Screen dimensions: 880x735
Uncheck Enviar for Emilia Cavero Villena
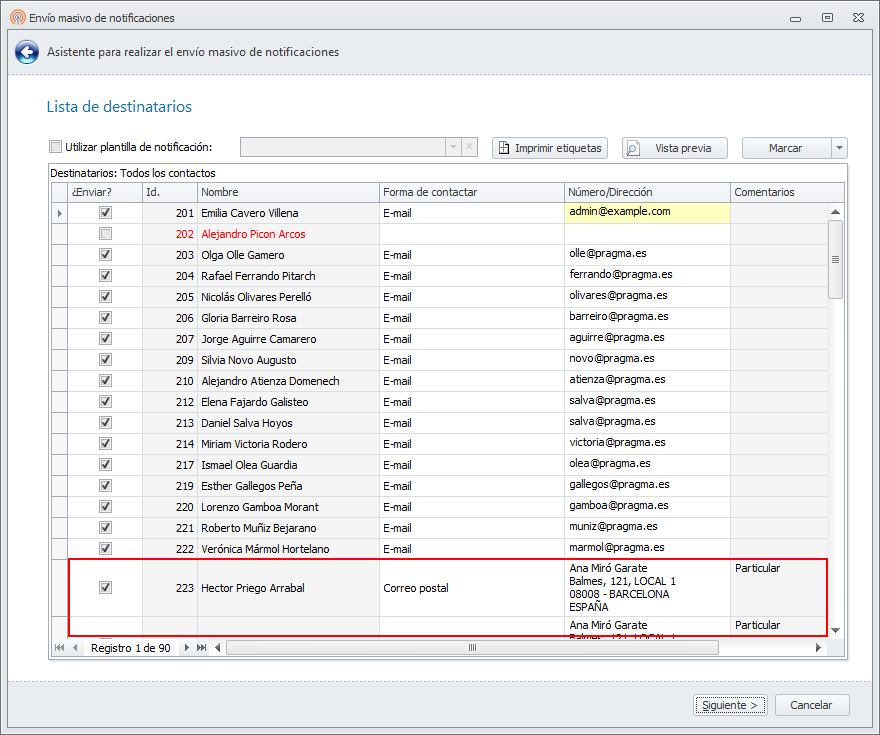pyautogui.click(x=105, y=213)
